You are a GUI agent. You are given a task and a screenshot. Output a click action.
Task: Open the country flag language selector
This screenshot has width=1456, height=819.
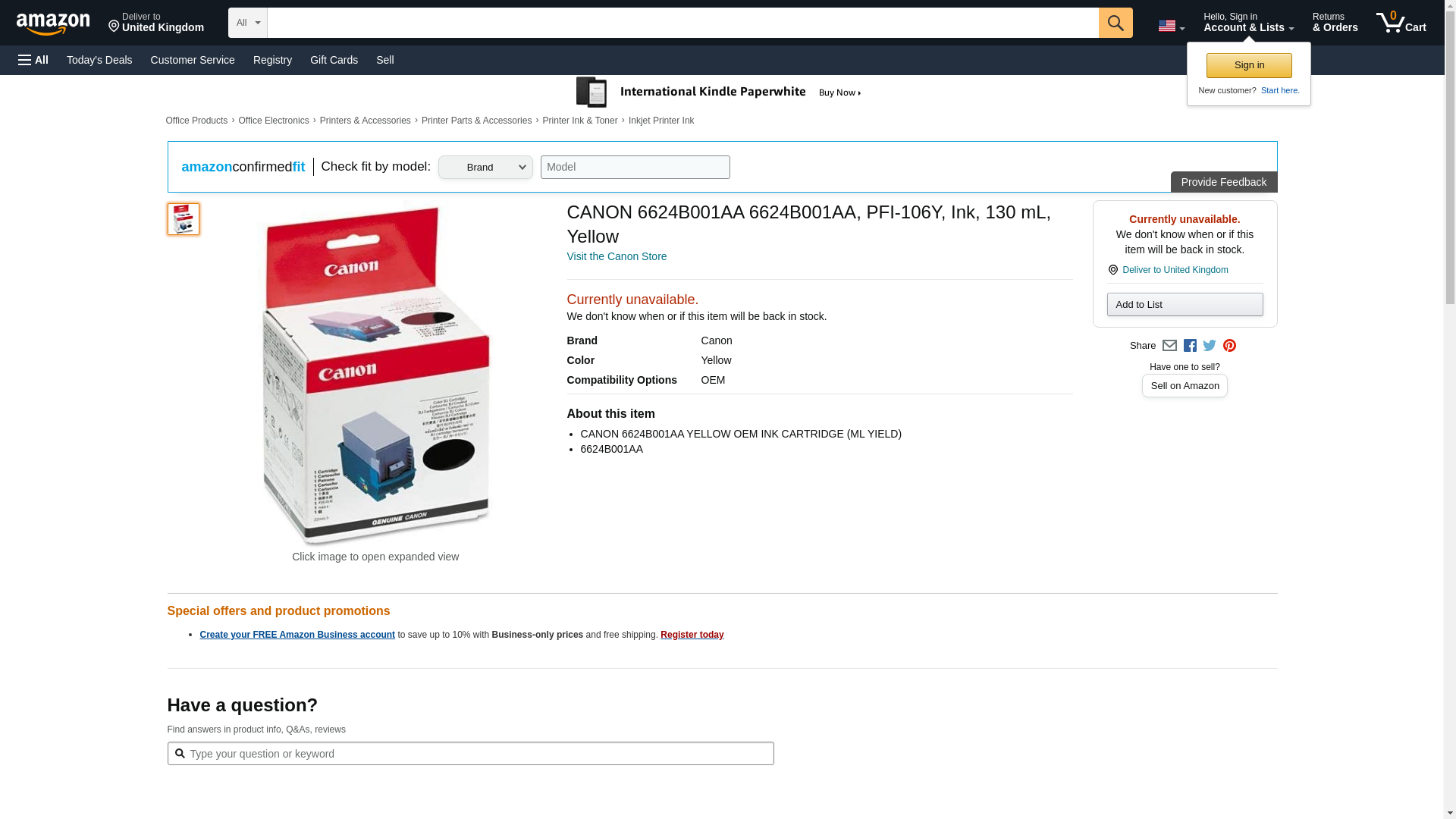click(x=1172, y=27)
